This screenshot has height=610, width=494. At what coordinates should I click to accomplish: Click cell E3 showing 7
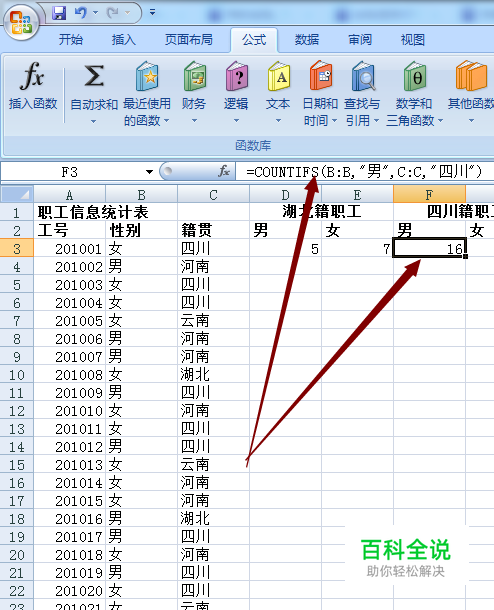[357, 249]
